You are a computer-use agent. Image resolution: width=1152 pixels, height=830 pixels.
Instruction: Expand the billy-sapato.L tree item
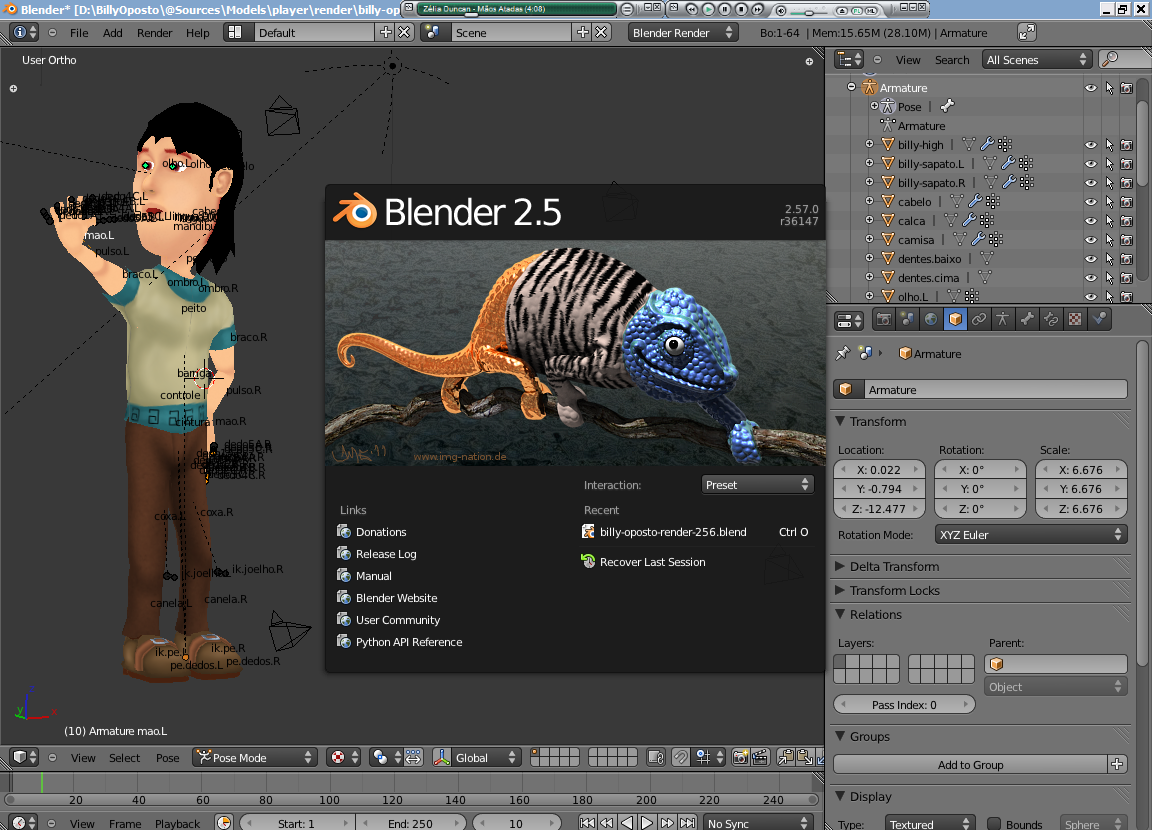point(869,163)
